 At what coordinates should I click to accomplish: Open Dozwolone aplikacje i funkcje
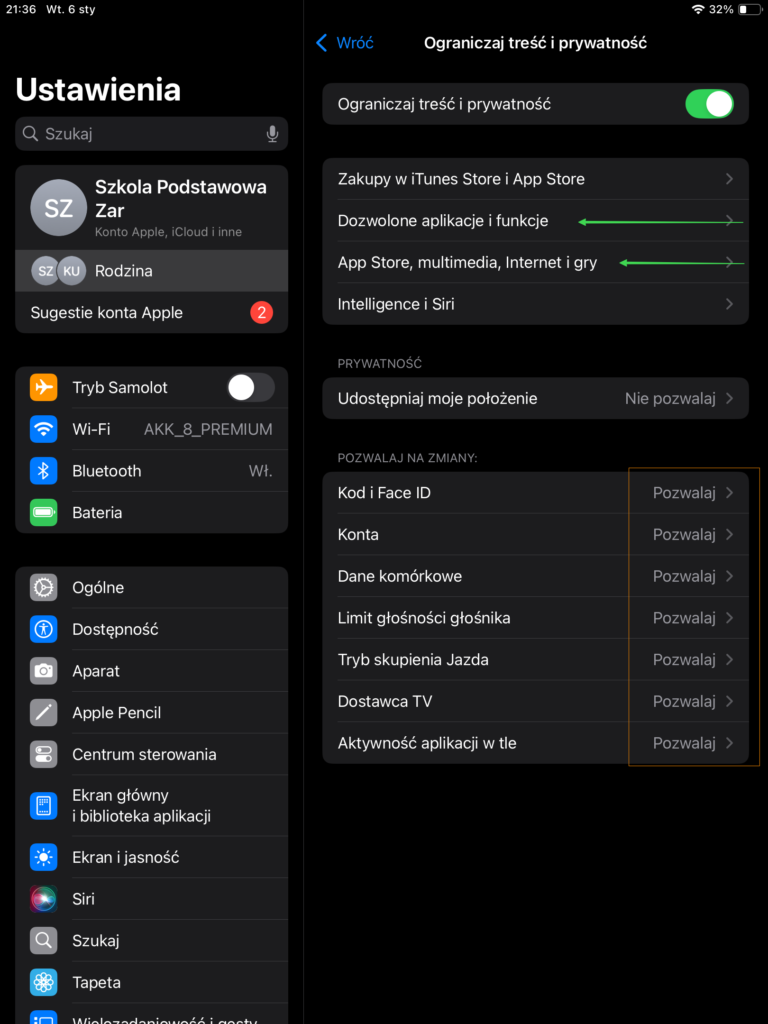(x=535, y=221)
